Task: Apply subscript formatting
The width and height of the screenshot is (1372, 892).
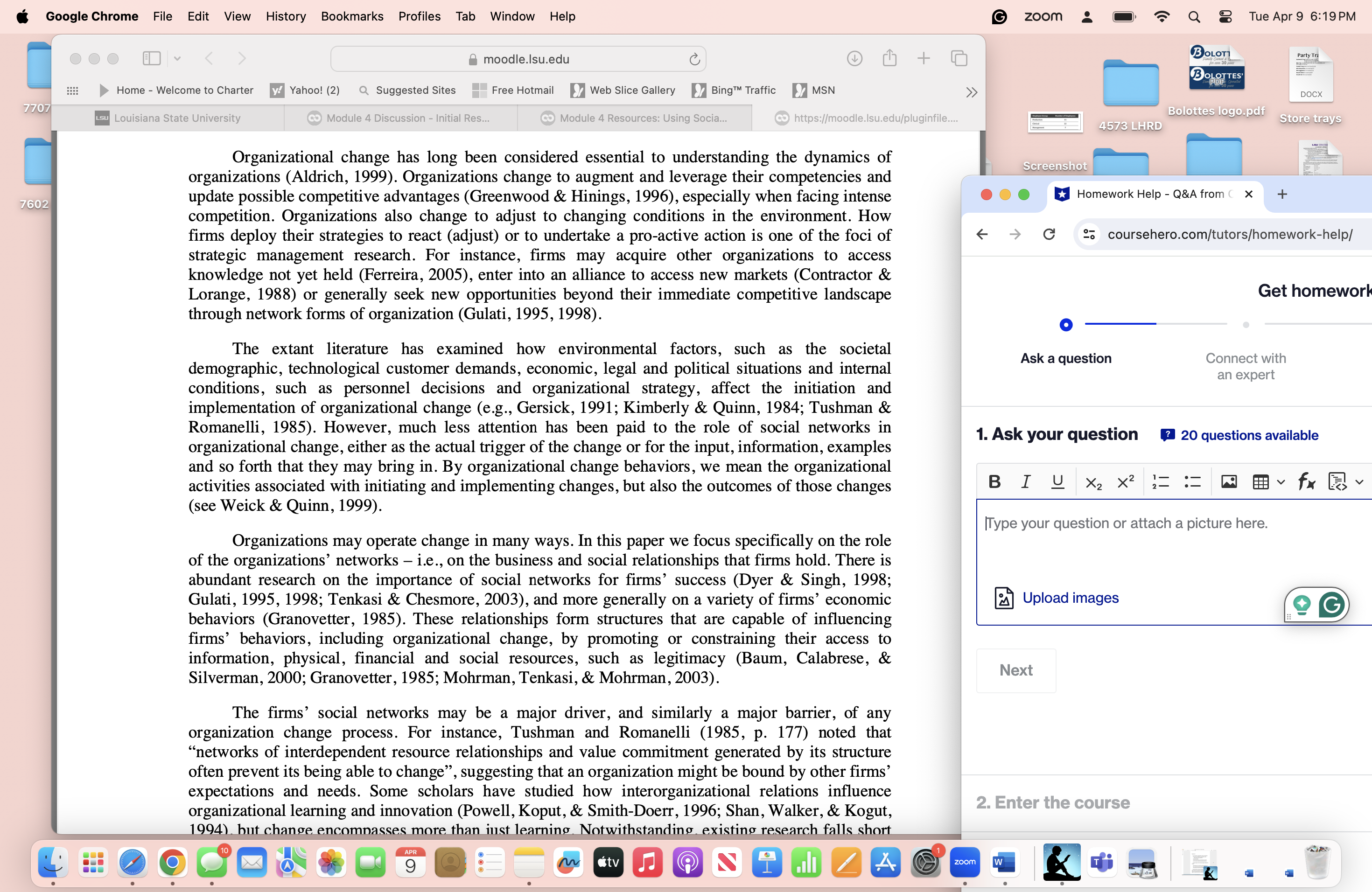Action: [1093, 482]
